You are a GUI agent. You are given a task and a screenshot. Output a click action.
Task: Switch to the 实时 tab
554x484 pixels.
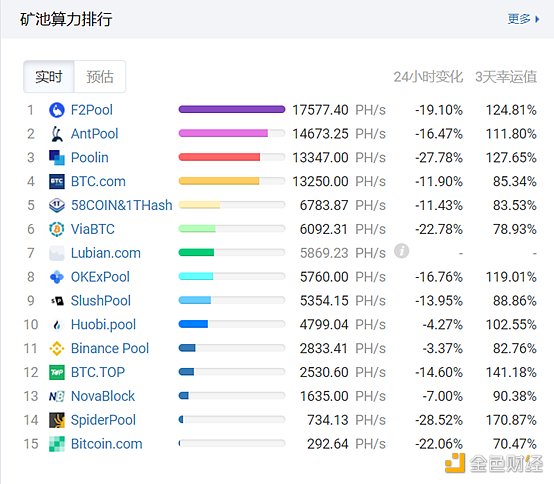pyautogui.click(x=49, y=77)
